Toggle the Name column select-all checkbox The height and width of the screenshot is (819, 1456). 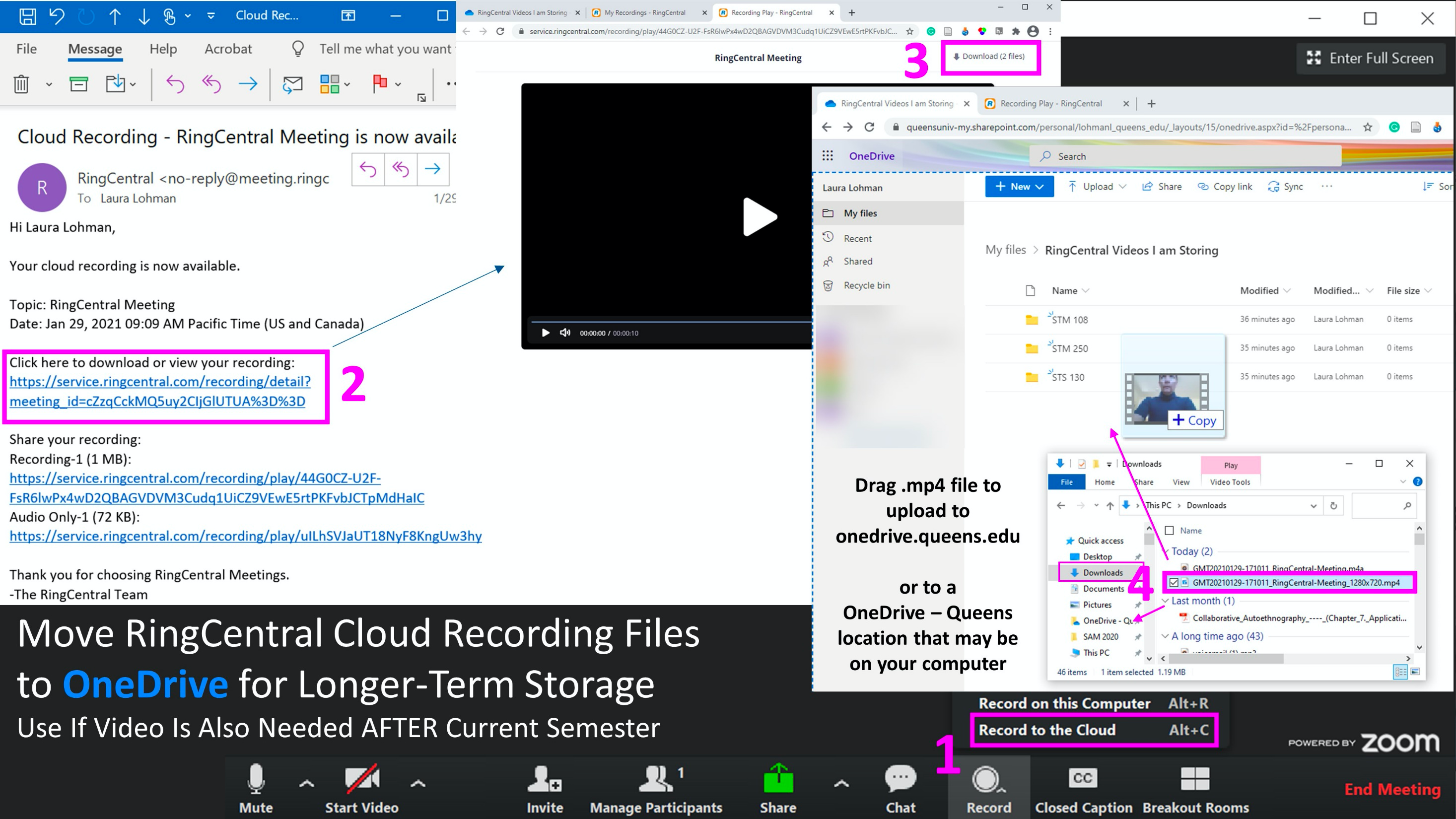coord(1170,530)
